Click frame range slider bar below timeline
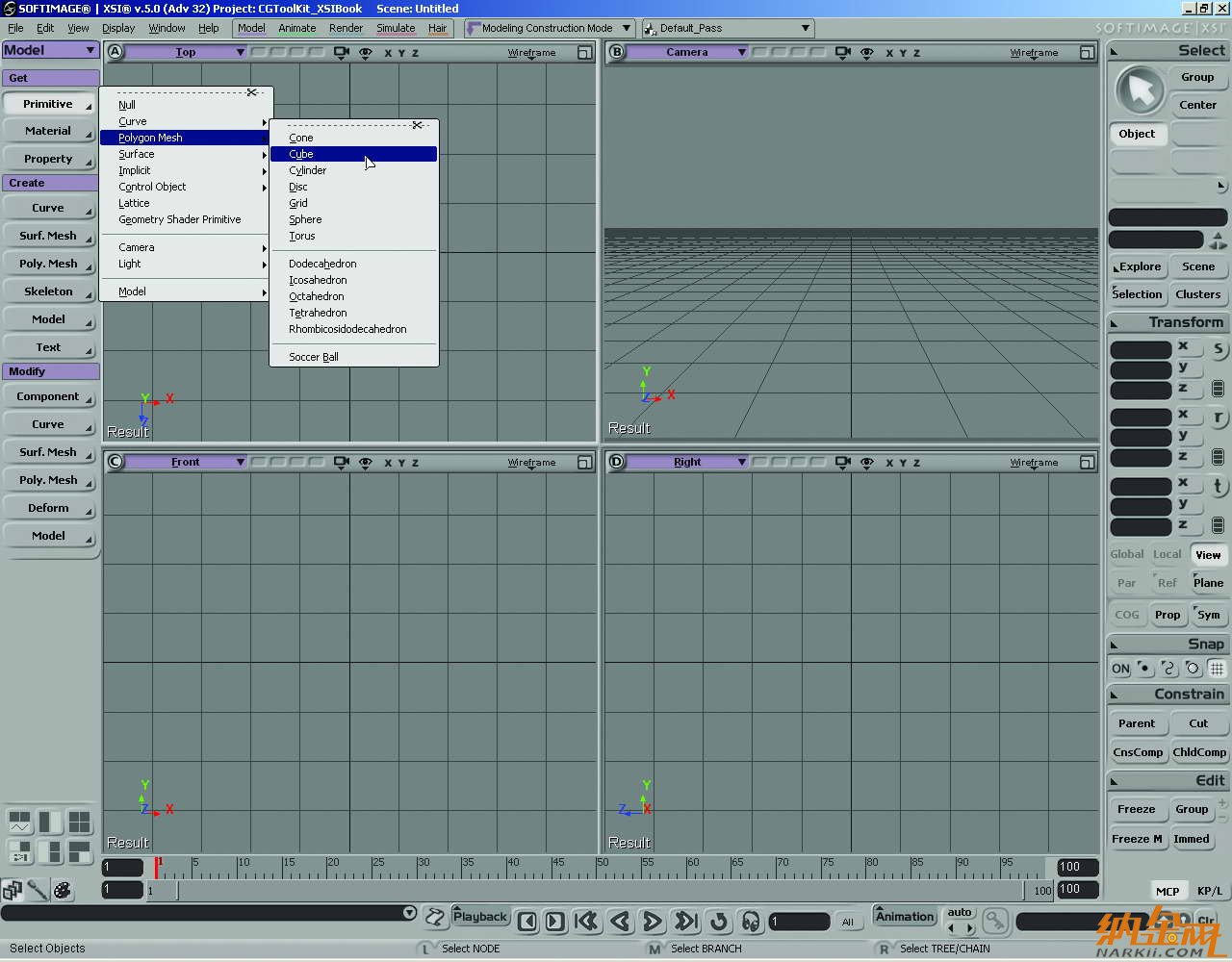The image size is (1232, 962). coord(599,891)
